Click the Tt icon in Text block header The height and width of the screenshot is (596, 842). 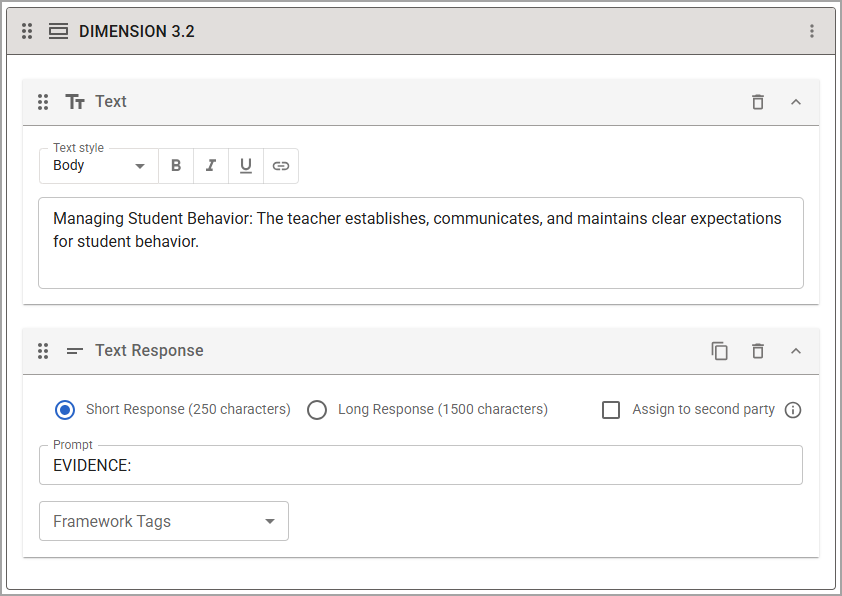[75, 101]
